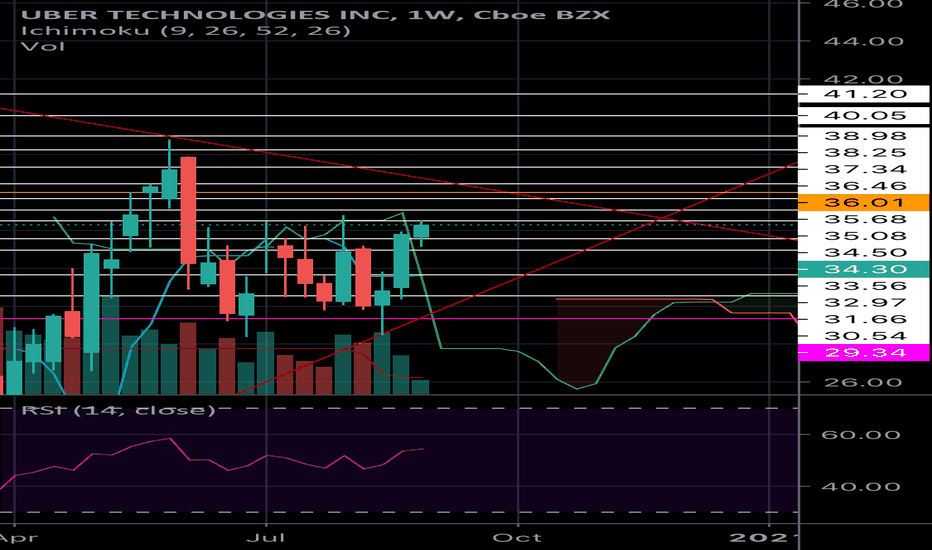The image size is (932, 550).
Task: Click the 41.20 price label
Action: (x=864, y=94)
